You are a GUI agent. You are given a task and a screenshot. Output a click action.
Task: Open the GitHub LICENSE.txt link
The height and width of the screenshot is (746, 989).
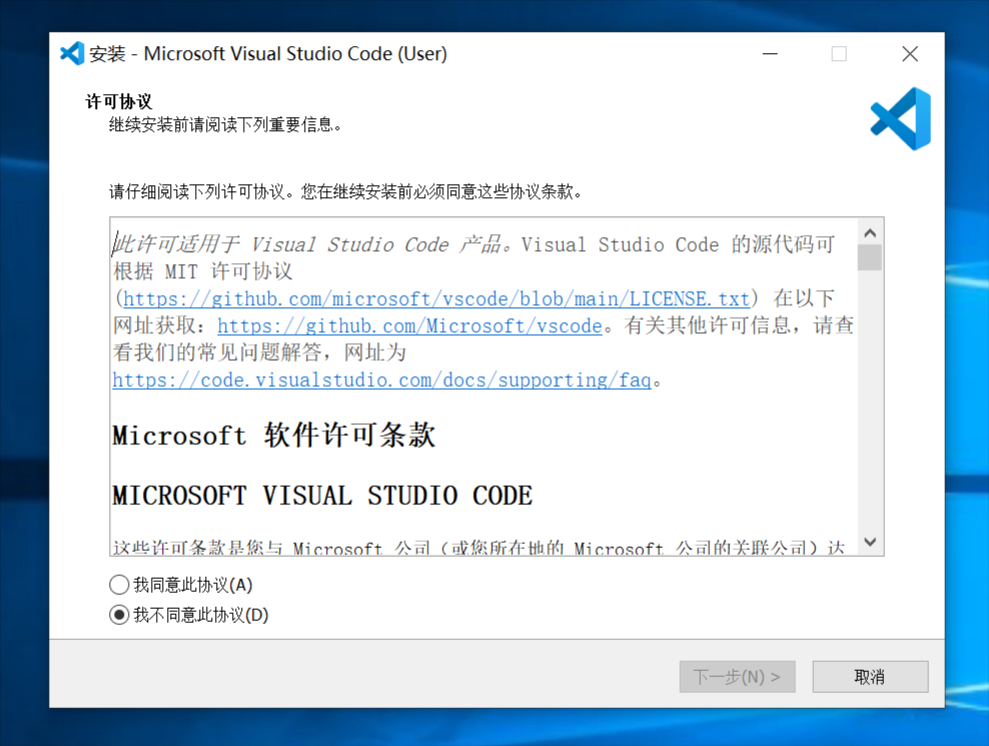coord(436,298)
